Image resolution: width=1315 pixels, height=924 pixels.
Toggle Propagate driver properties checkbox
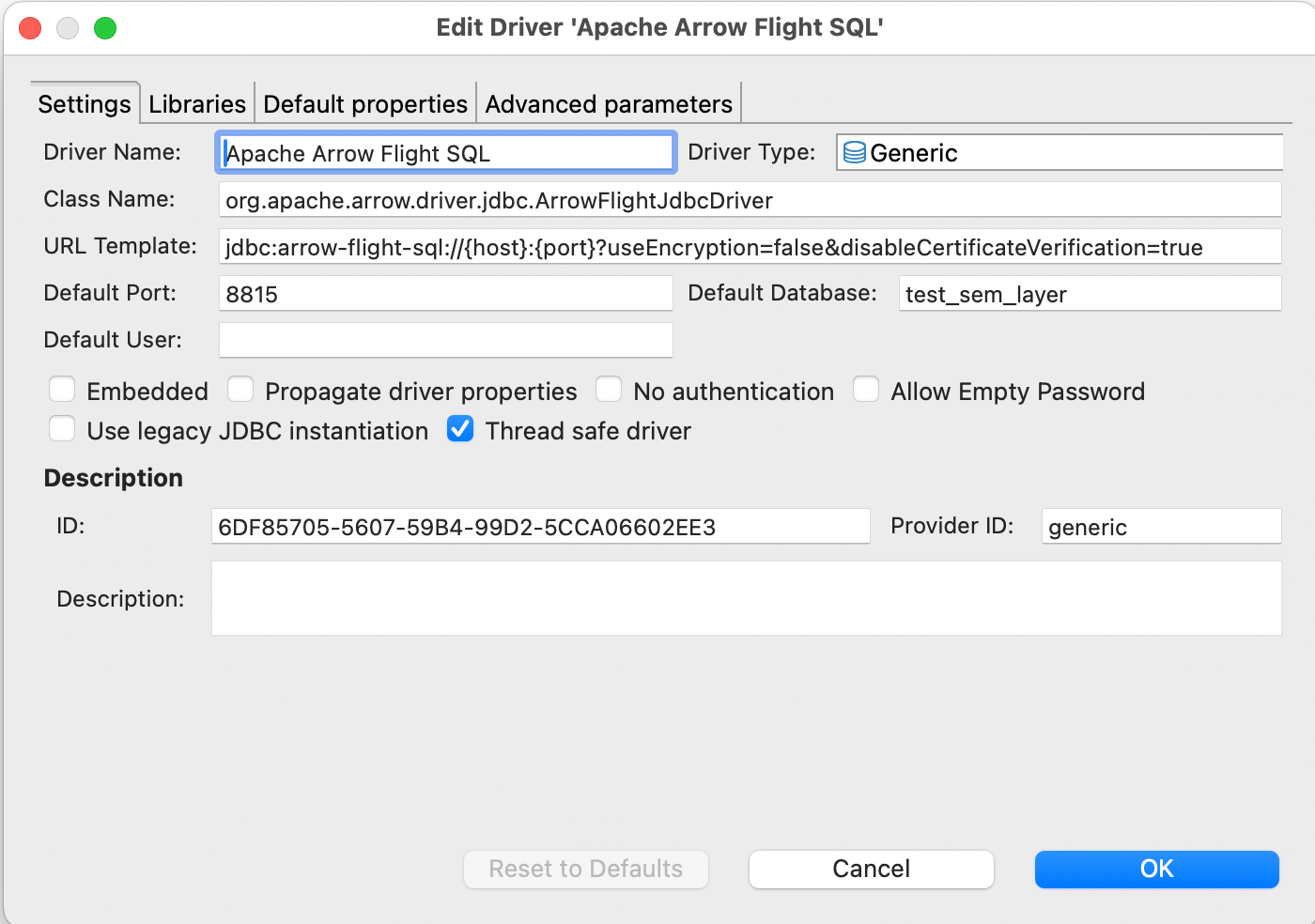click(x=240, y=390)
